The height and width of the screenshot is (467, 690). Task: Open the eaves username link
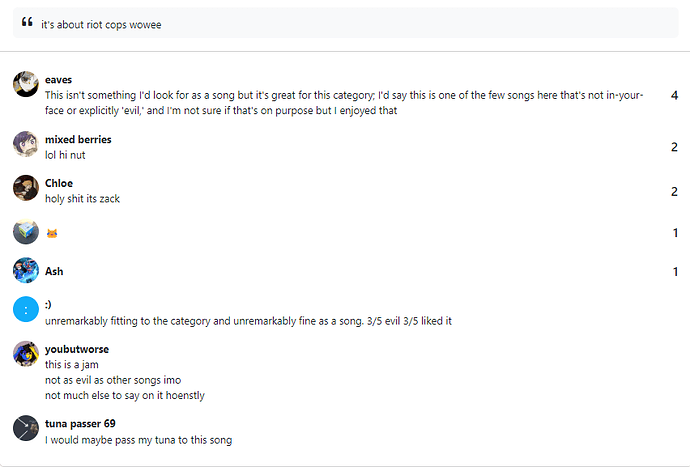pyautogui.click(x=59, y=80)
